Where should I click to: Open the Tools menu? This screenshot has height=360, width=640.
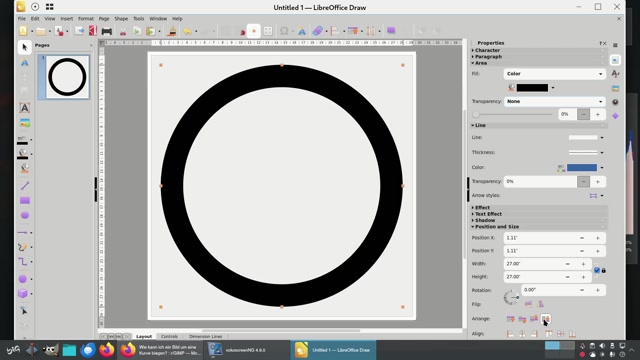(x=138, y=19)
